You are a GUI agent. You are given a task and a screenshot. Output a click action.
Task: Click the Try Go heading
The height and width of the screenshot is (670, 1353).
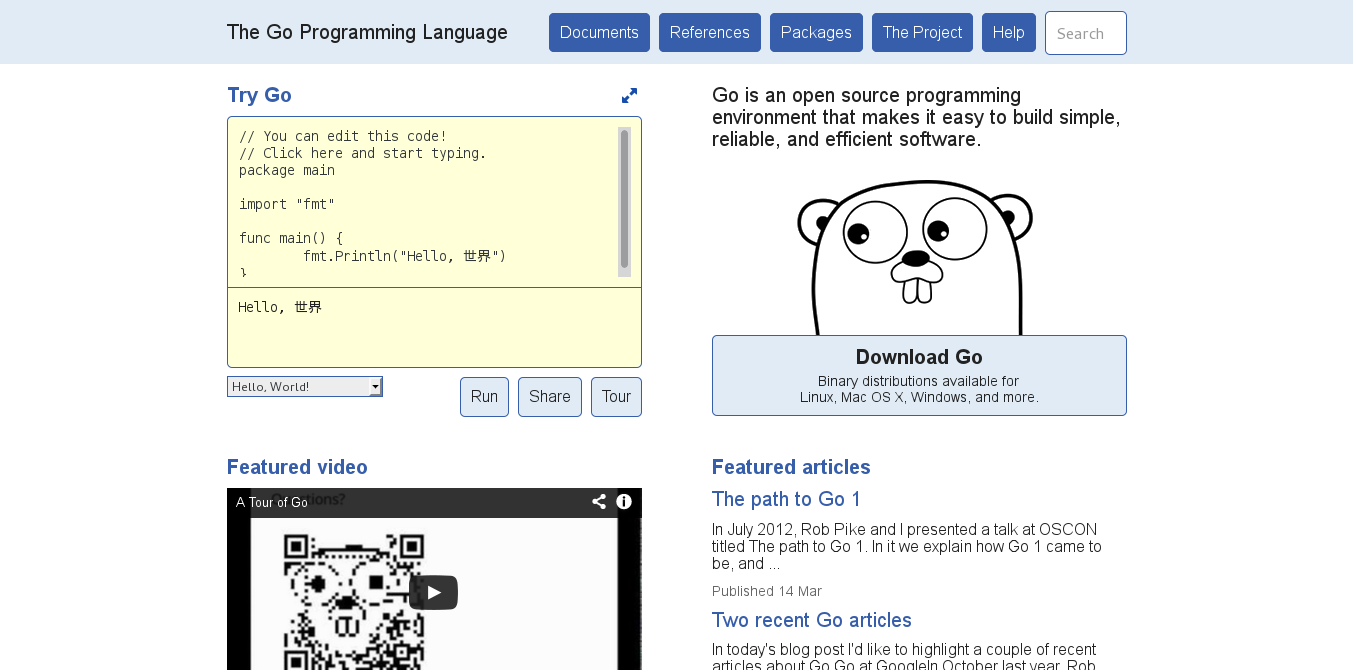(x=259, y=95)
